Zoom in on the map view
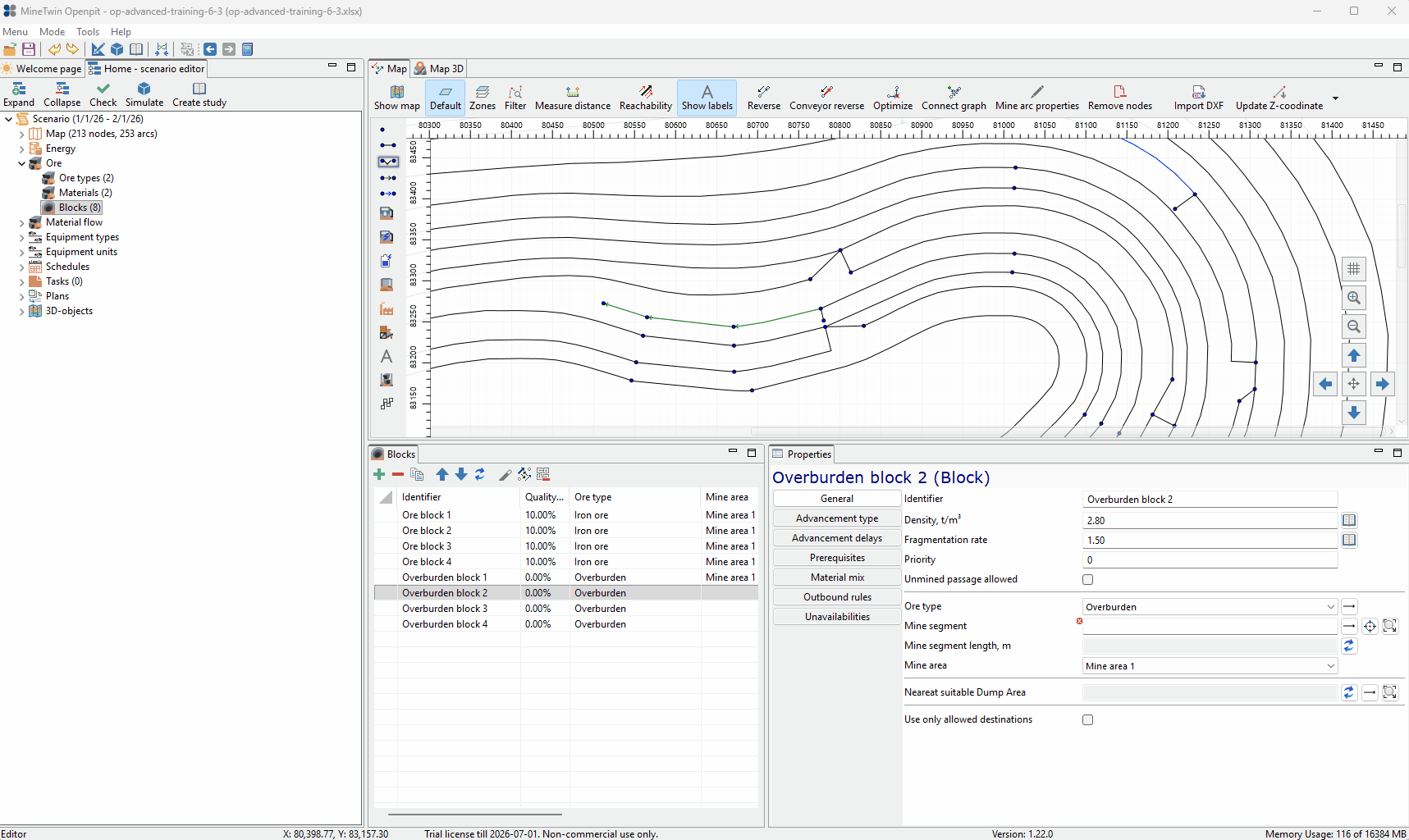Screen dimensions: 1409x840 1354,298
